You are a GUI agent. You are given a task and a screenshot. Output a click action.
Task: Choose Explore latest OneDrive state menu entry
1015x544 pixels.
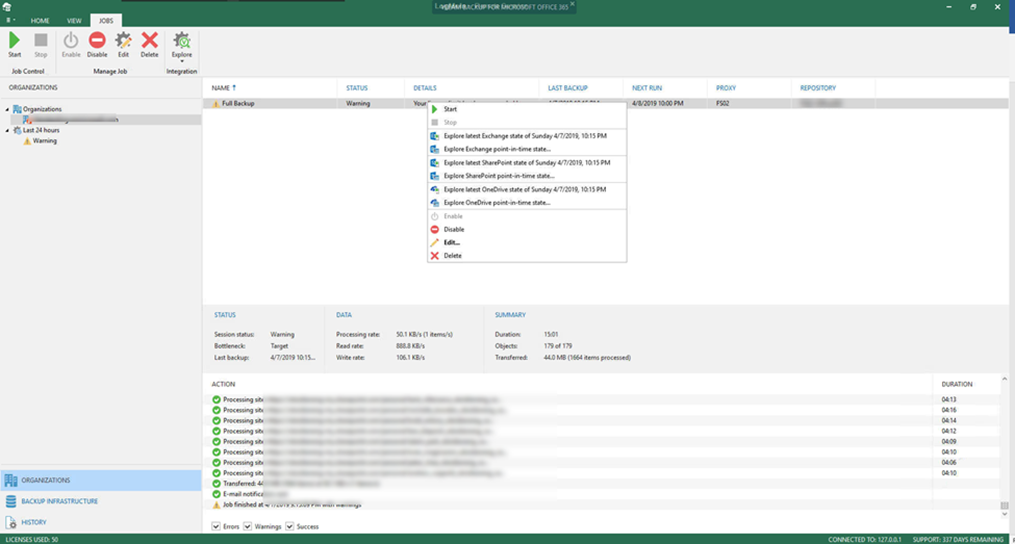click(x=527, y=190)
